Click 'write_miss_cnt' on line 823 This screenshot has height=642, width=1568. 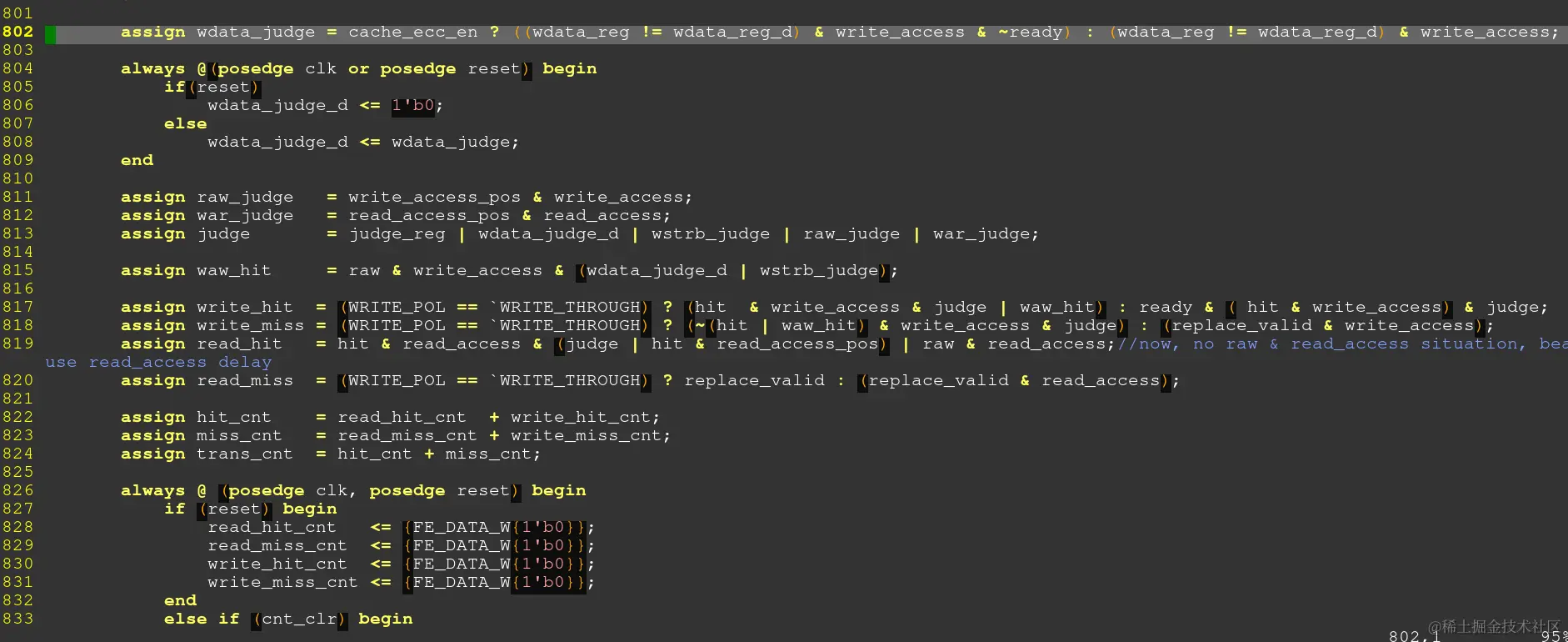click(587, 435)
